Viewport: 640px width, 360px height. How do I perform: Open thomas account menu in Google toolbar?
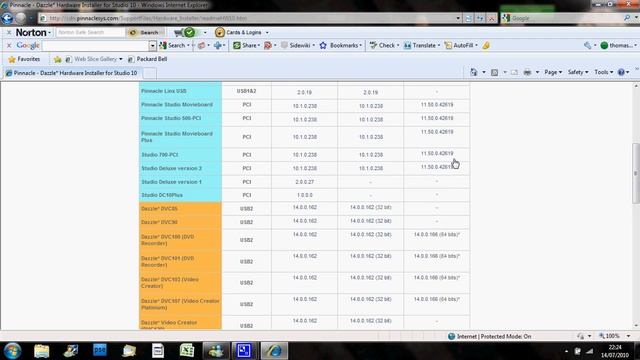(x=618, y=45)
